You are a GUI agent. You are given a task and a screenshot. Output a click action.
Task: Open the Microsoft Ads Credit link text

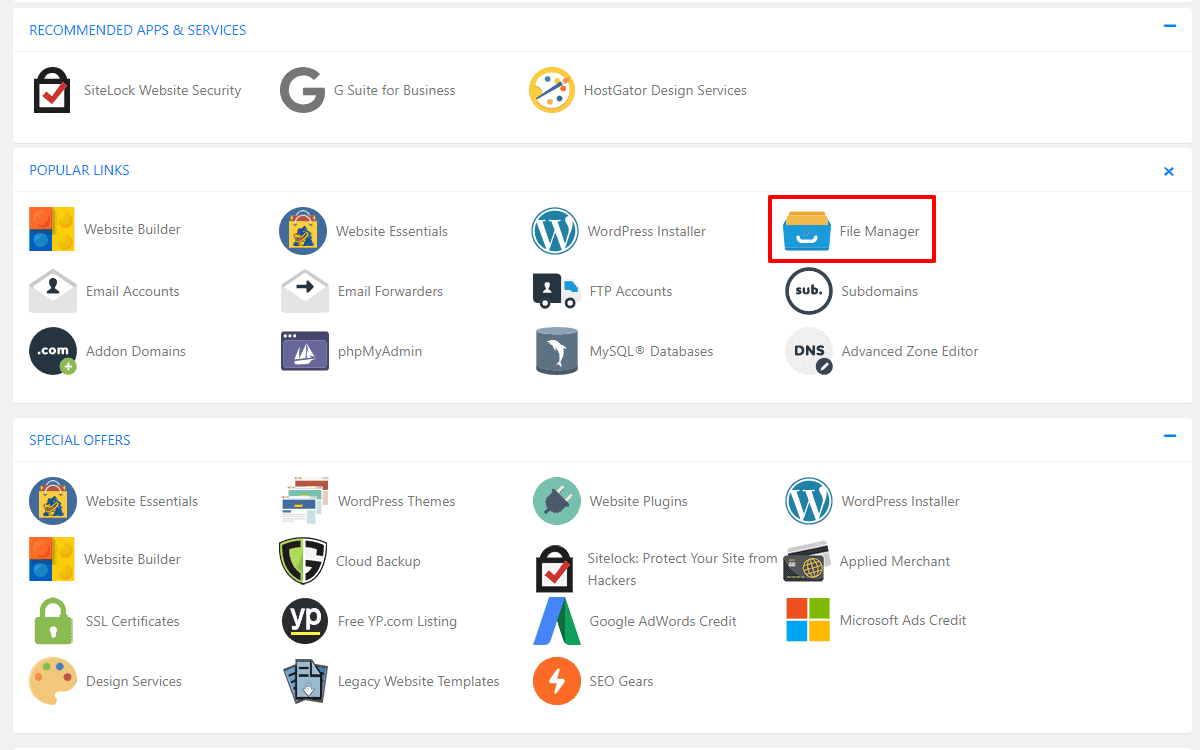903,620
